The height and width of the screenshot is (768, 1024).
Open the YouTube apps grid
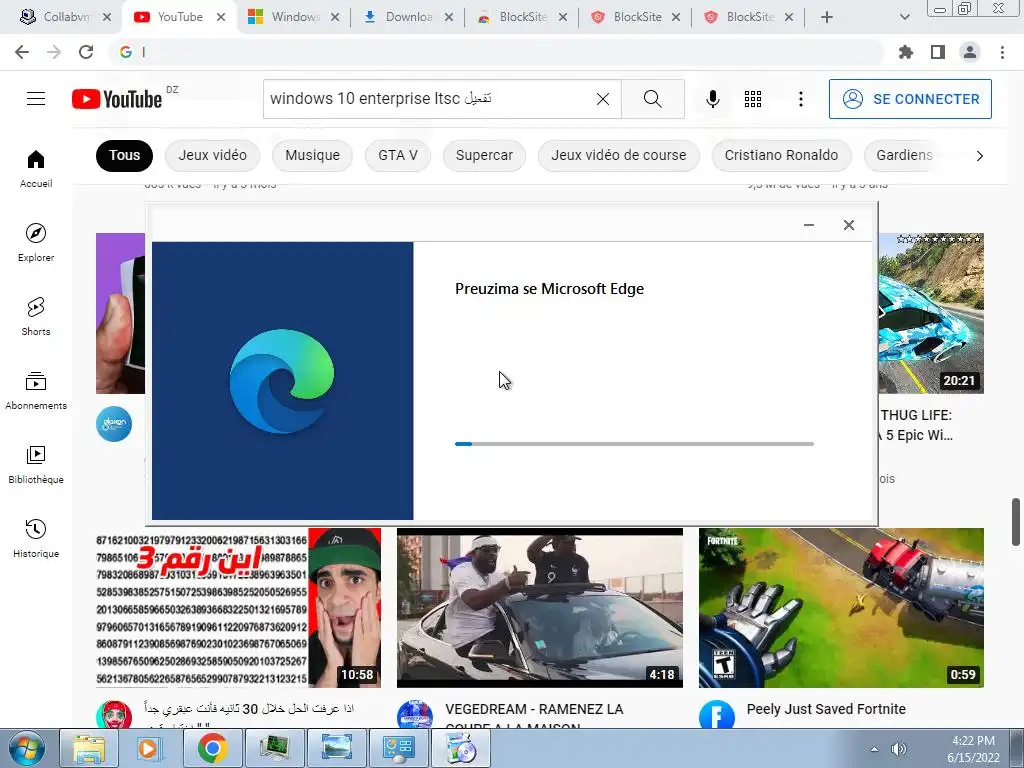(752, 99)
